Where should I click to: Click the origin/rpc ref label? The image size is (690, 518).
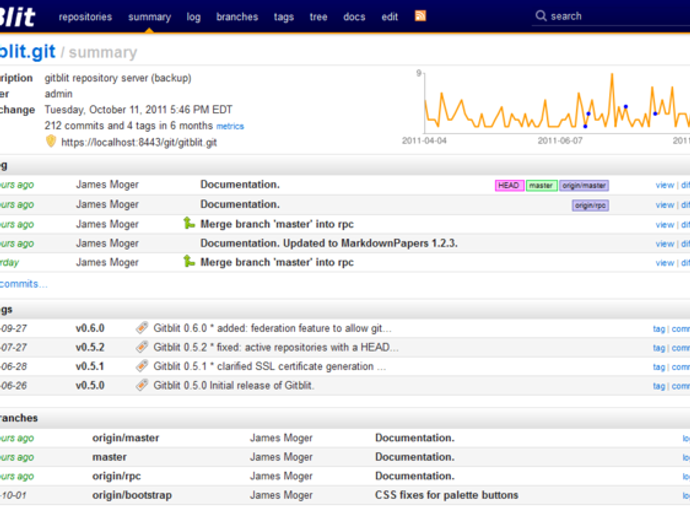click(591, 205)
